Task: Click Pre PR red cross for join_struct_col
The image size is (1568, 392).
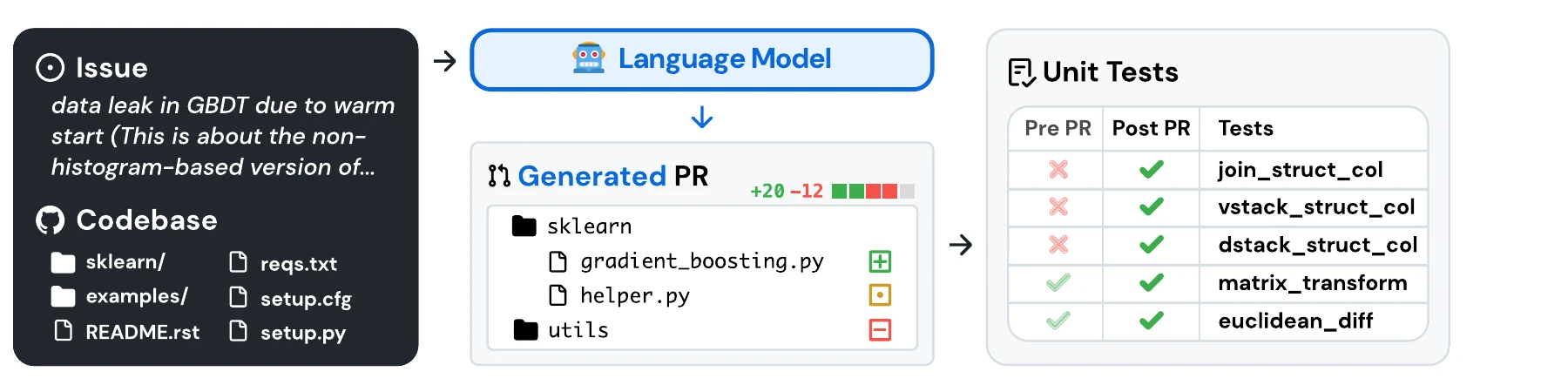Action: [1058, 169]
